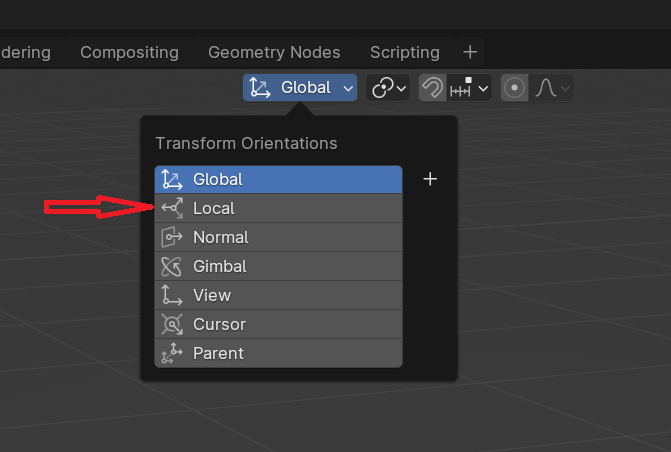The height and width of the screenshot is (452, 671).
Task: Open the Snapping options dropdown
Action: click(469, 88)
